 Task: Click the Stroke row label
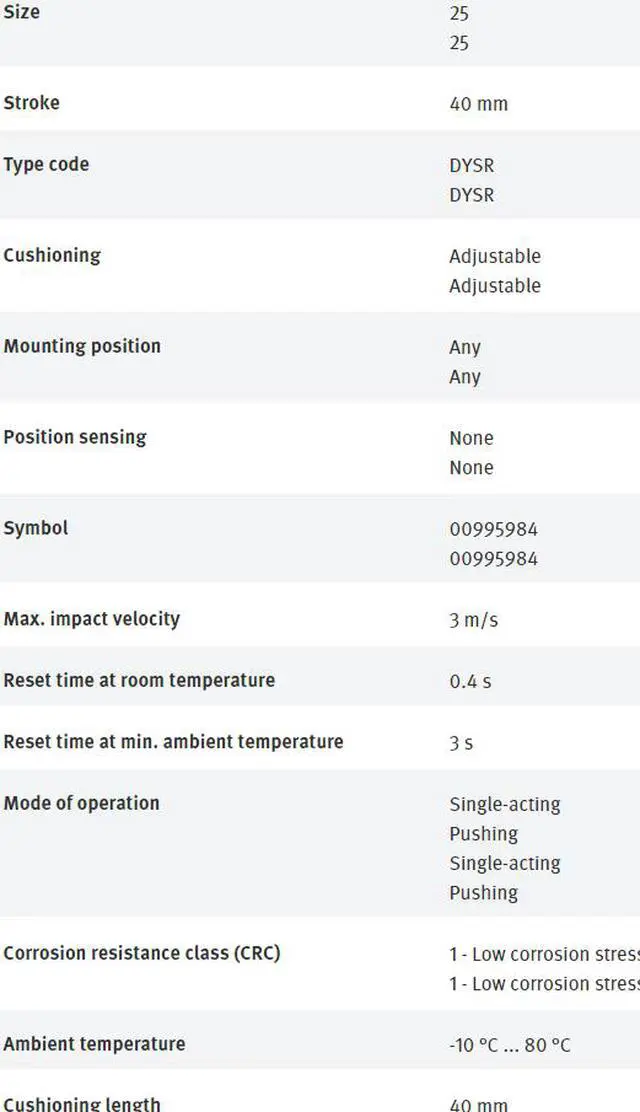(31, 103)
